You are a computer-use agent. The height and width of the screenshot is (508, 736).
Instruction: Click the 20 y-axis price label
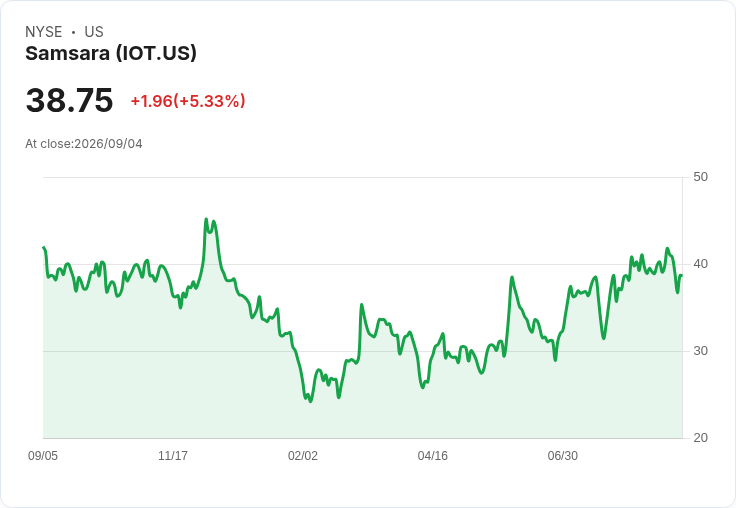pos(700,438)
